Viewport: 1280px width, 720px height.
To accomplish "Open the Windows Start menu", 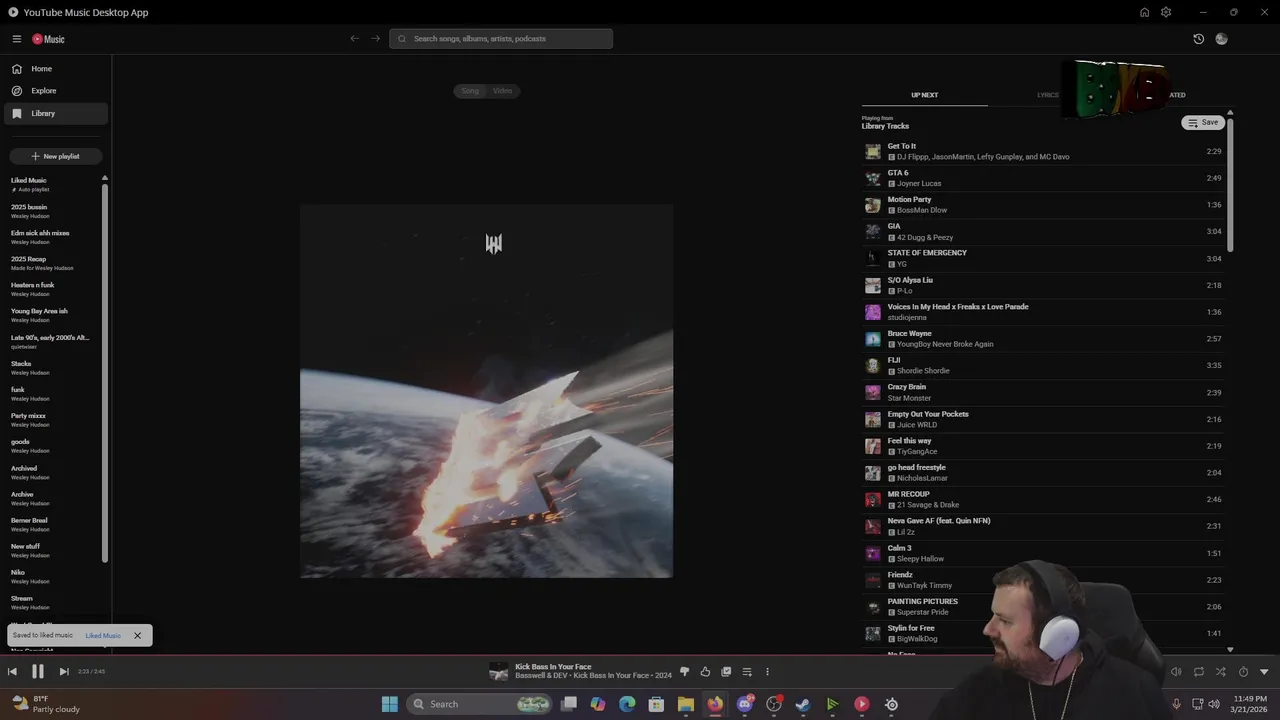I will tap(389, 704).
